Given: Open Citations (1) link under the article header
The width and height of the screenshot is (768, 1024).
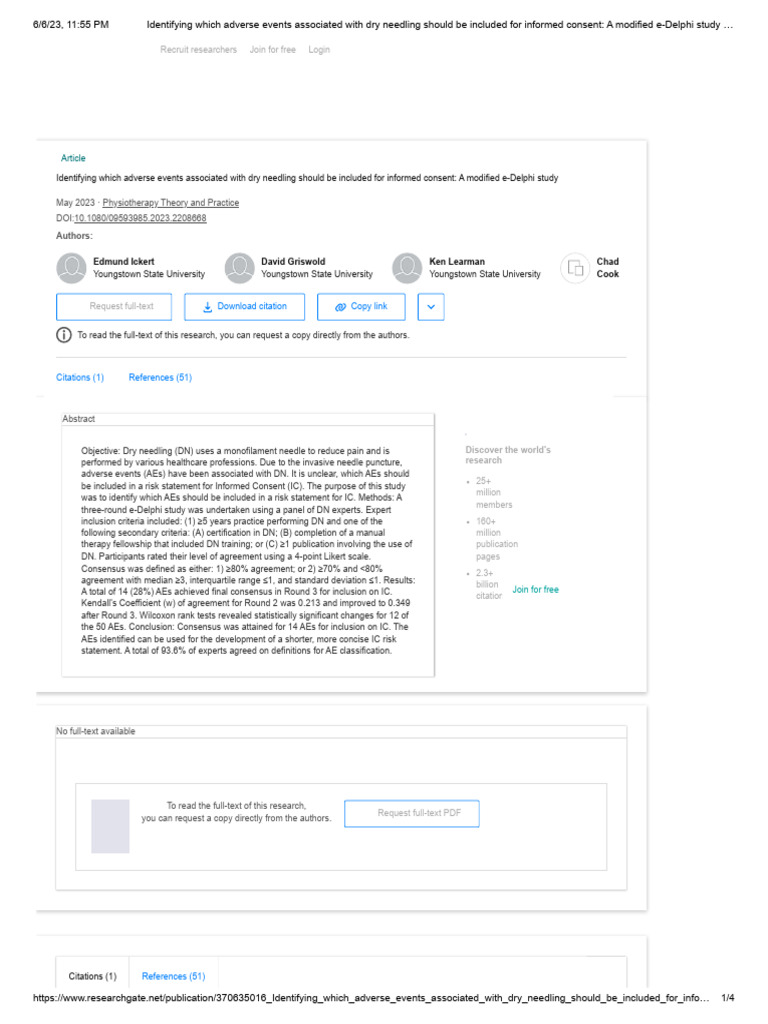Looking at the screenshot, I should pos(80,378).
